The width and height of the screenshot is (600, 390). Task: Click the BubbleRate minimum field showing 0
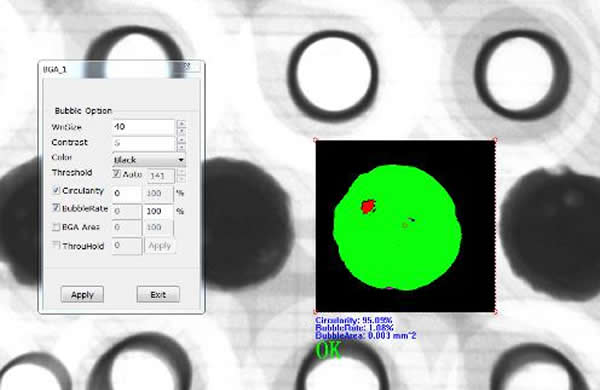(x=127, y=211)
